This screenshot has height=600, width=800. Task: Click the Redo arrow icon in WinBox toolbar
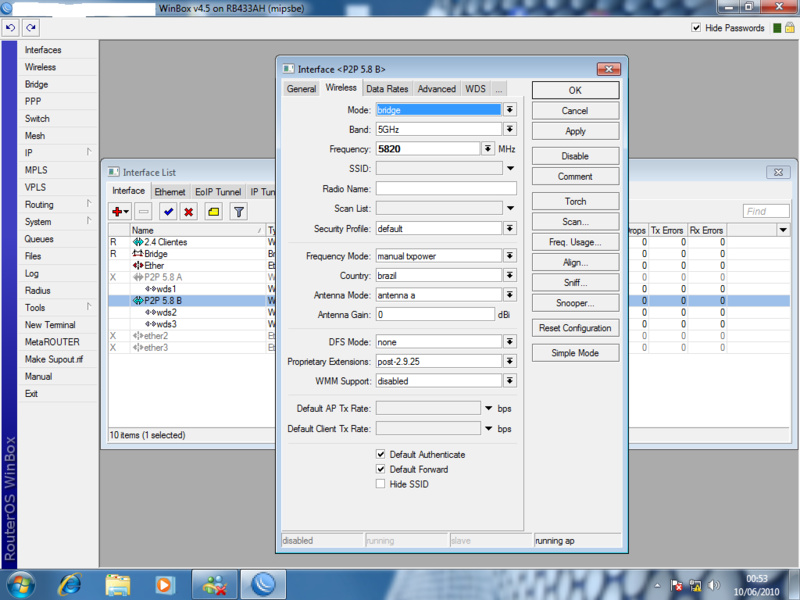[31, 28]
